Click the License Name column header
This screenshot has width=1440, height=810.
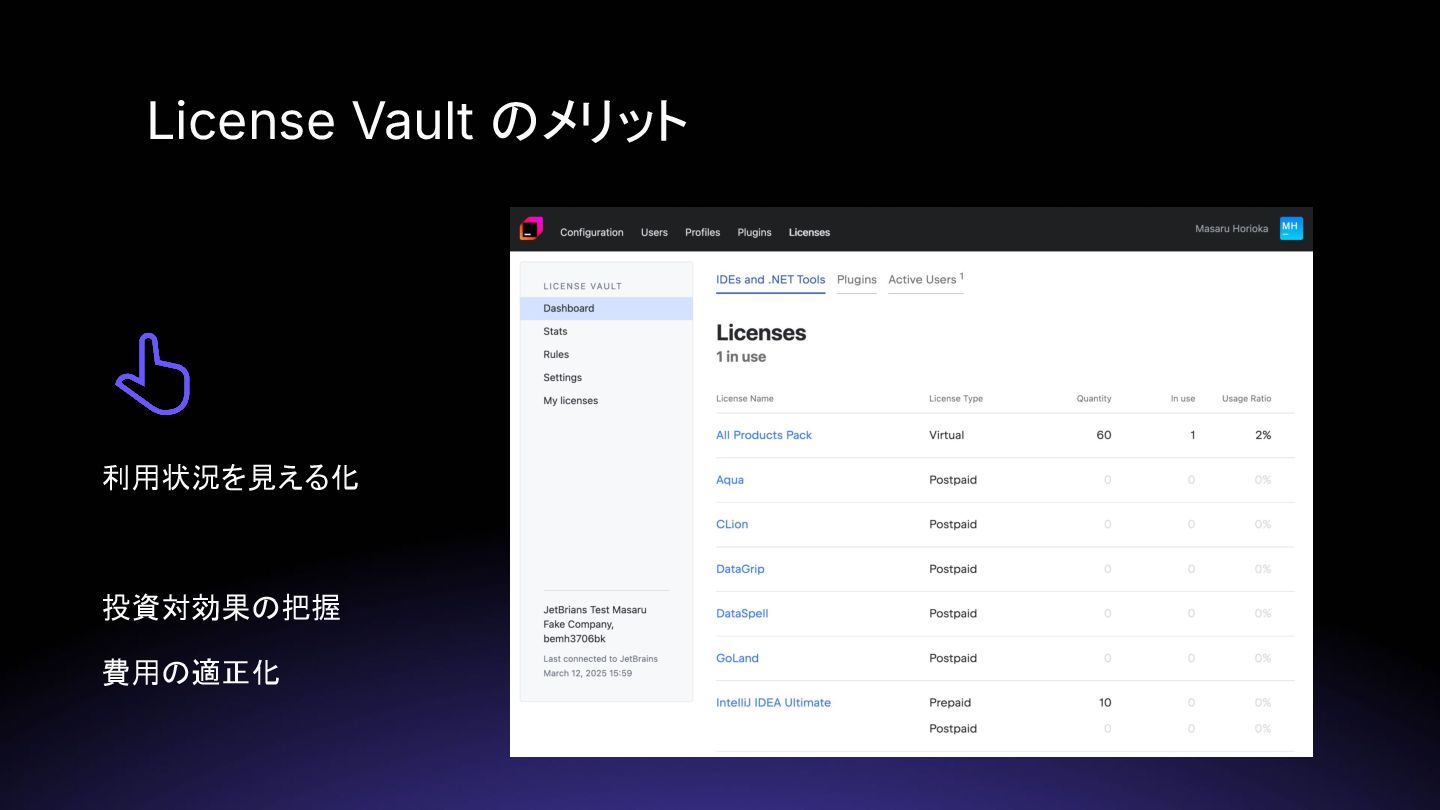coord(745,398)
